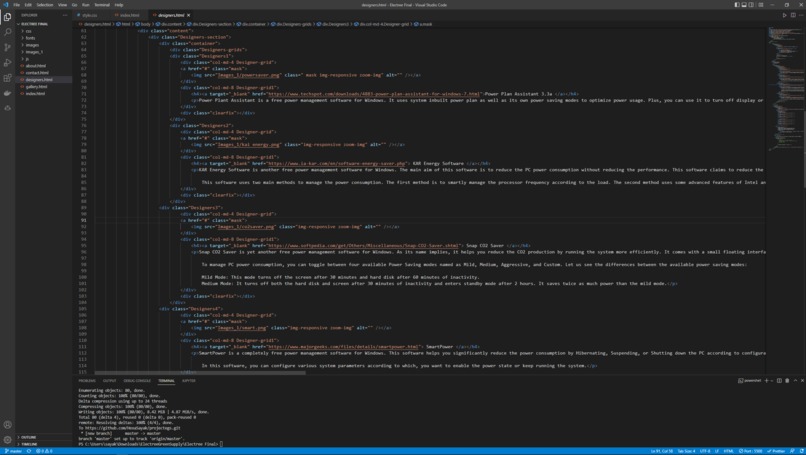The width and height of the screenshot is (806, 455).
Task: Open the Edit menu
Action: click(28, 5)
